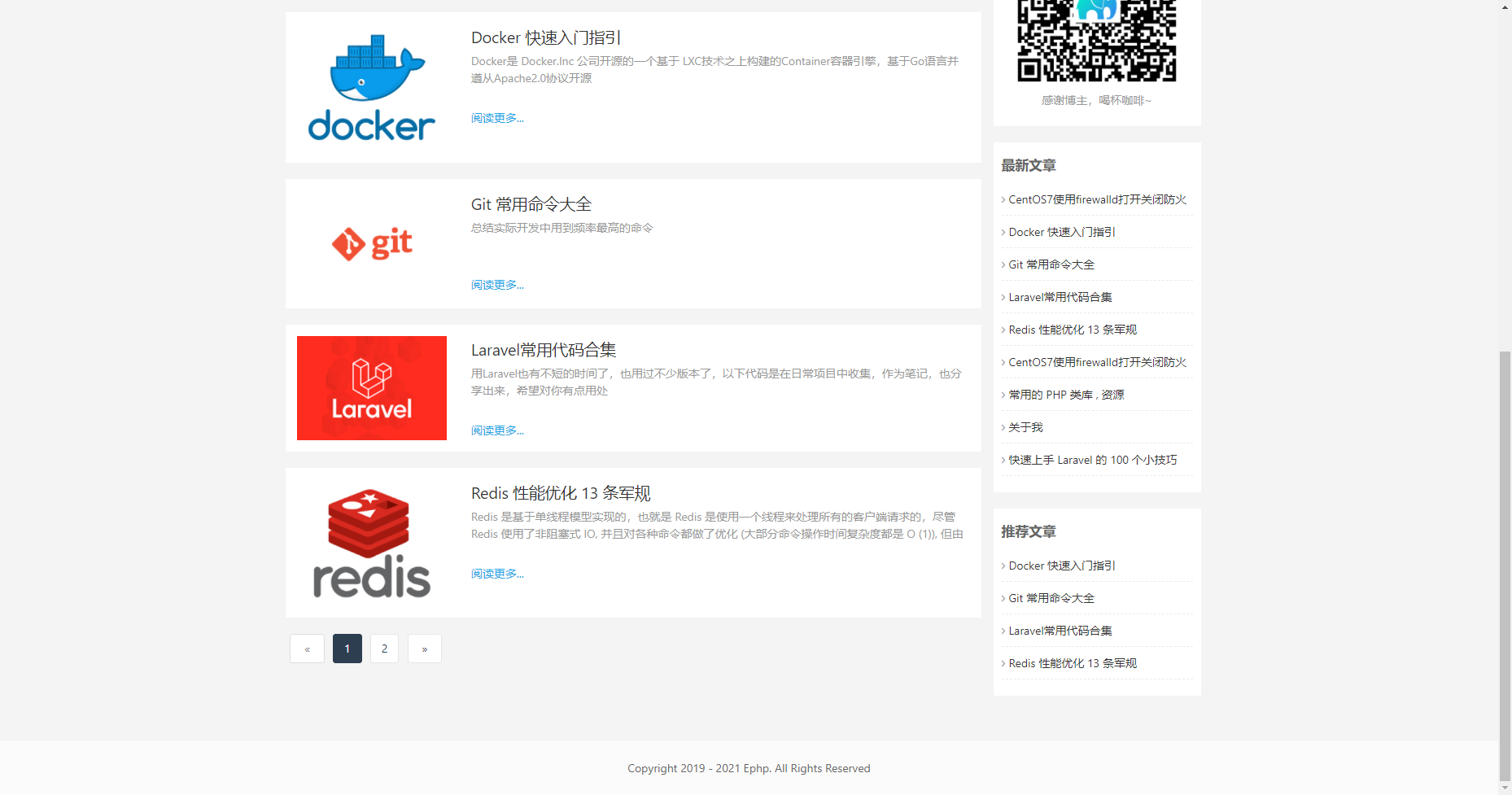Viewport: 1512px width, 795px height.
Task: Click '阅读更多...' under the Laravel article
Action: (x=497, y=430)
